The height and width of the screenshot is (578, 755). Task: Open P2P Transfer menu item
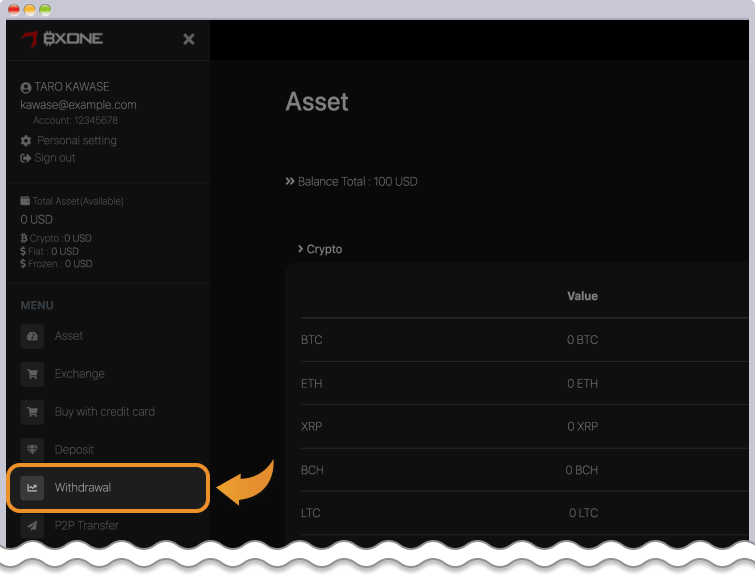tap(87, 525)
